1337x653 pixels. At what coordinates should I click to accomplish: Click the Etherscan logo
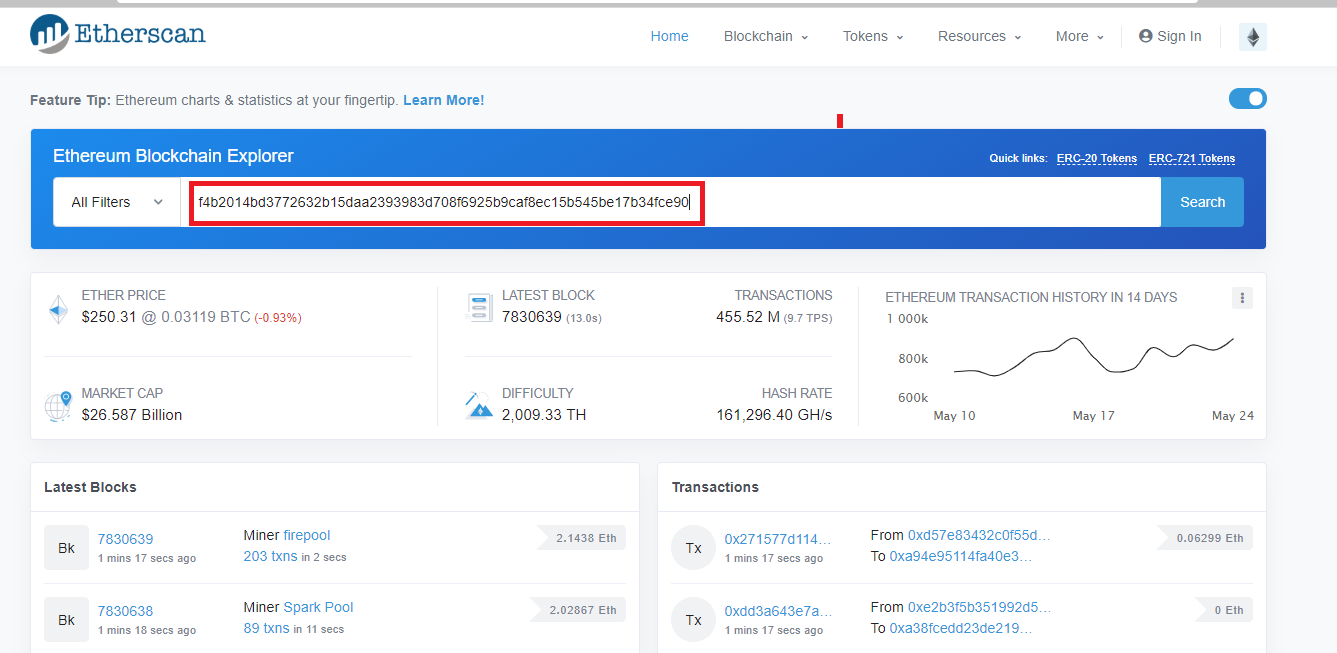click(118, 34)
